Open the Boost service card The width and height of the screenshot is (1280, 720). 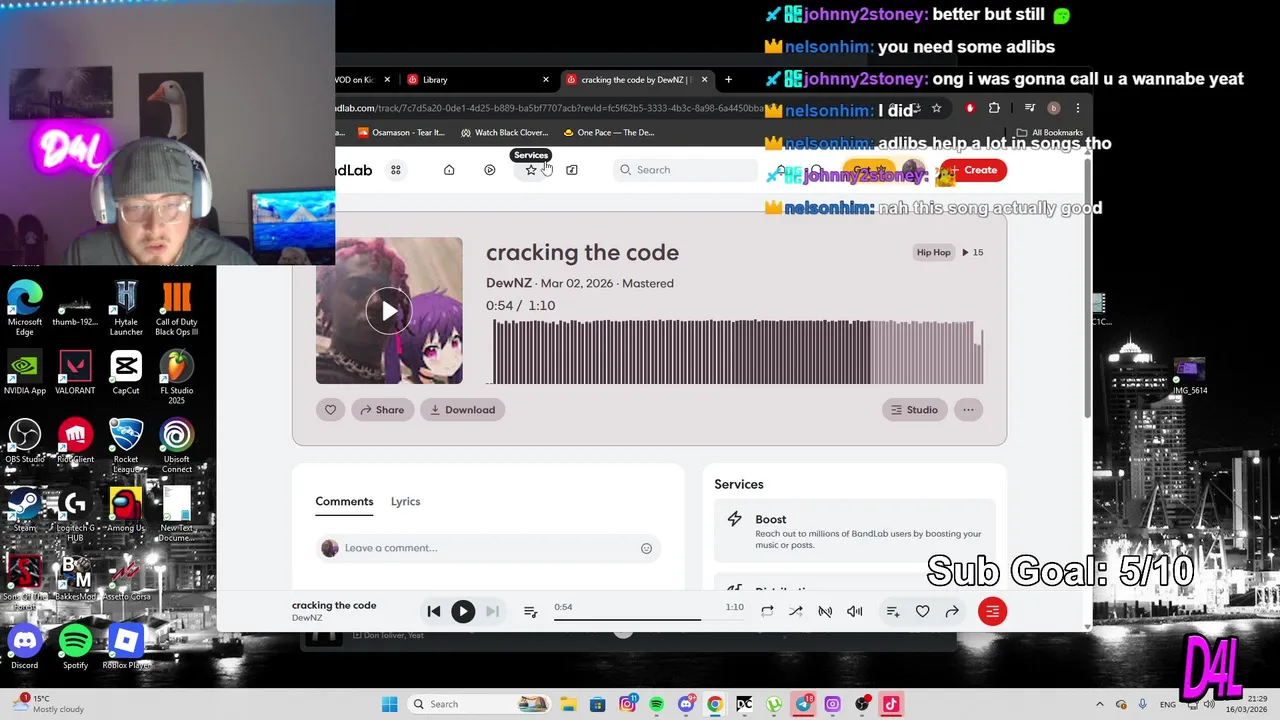point(855,531)
